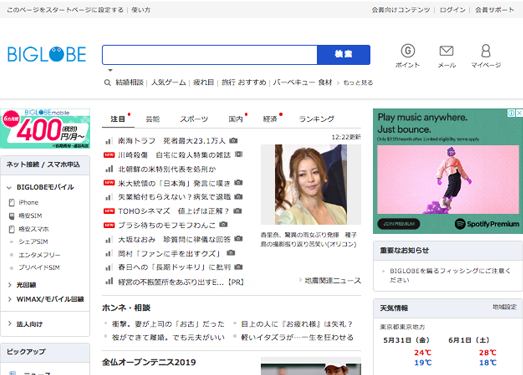Open headline ブラシ待ちのモフモフわんこ
This screenshot has width=523, height=375.
(167, 225)
